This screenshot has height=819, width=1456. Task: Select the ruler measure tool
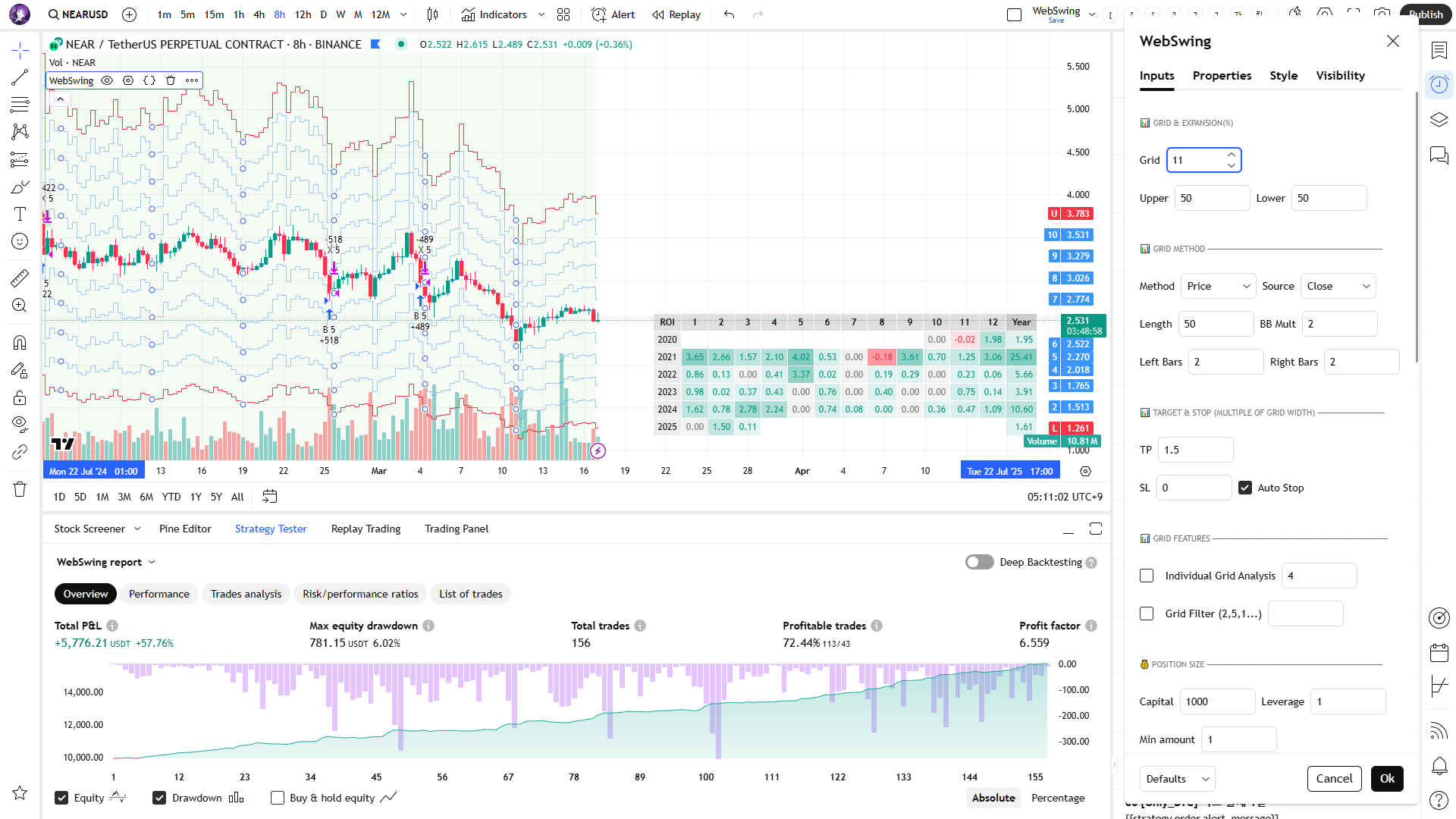[20, 278]
